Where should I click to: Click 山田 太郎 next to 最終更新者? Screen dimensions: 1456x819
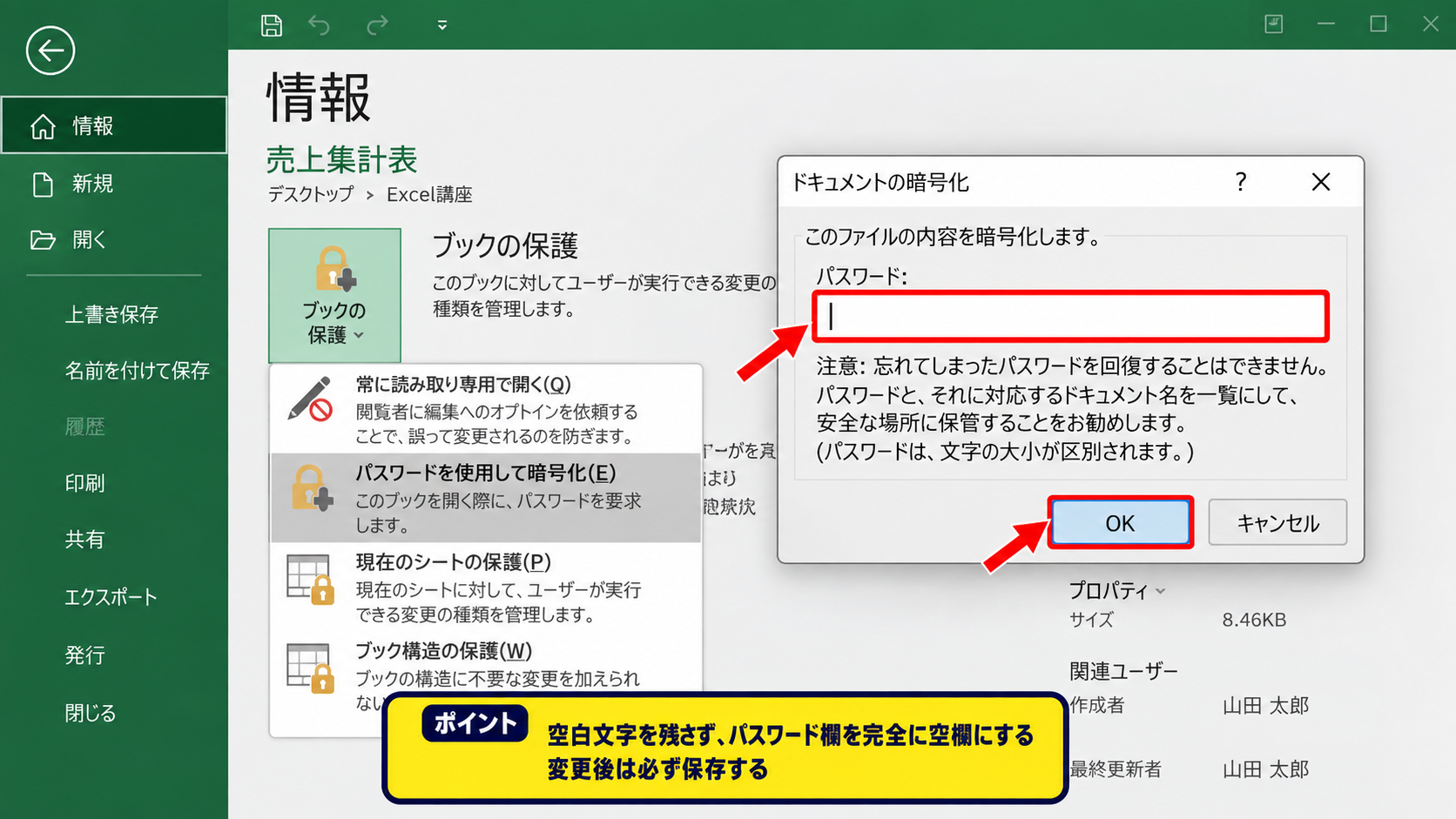pos(1265,769)
